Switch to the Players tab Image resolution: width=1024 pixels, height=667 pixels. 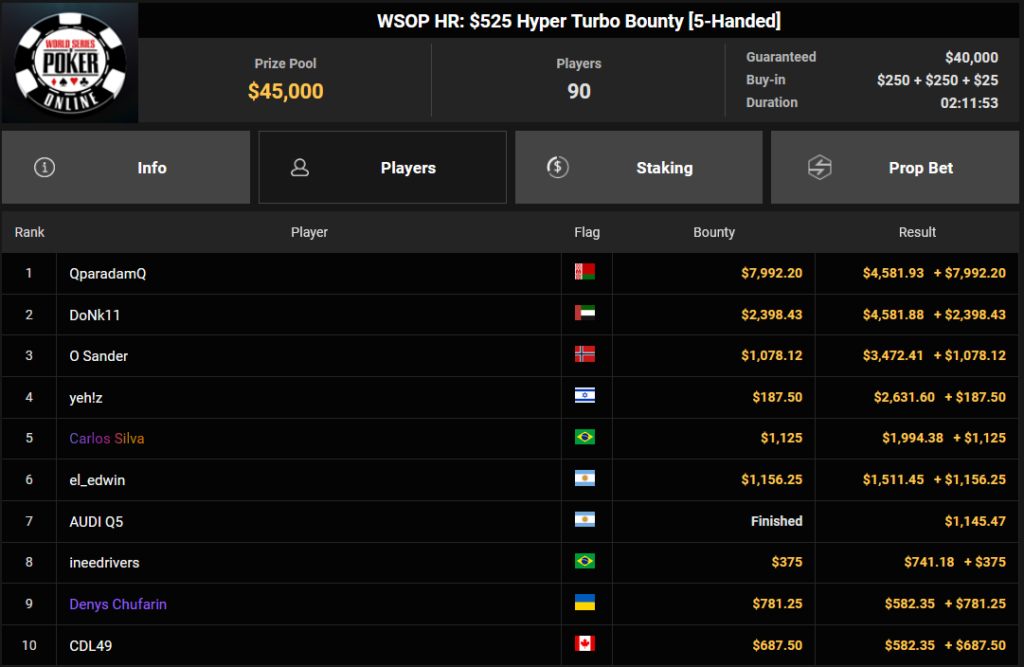click(x=383, y=167)
